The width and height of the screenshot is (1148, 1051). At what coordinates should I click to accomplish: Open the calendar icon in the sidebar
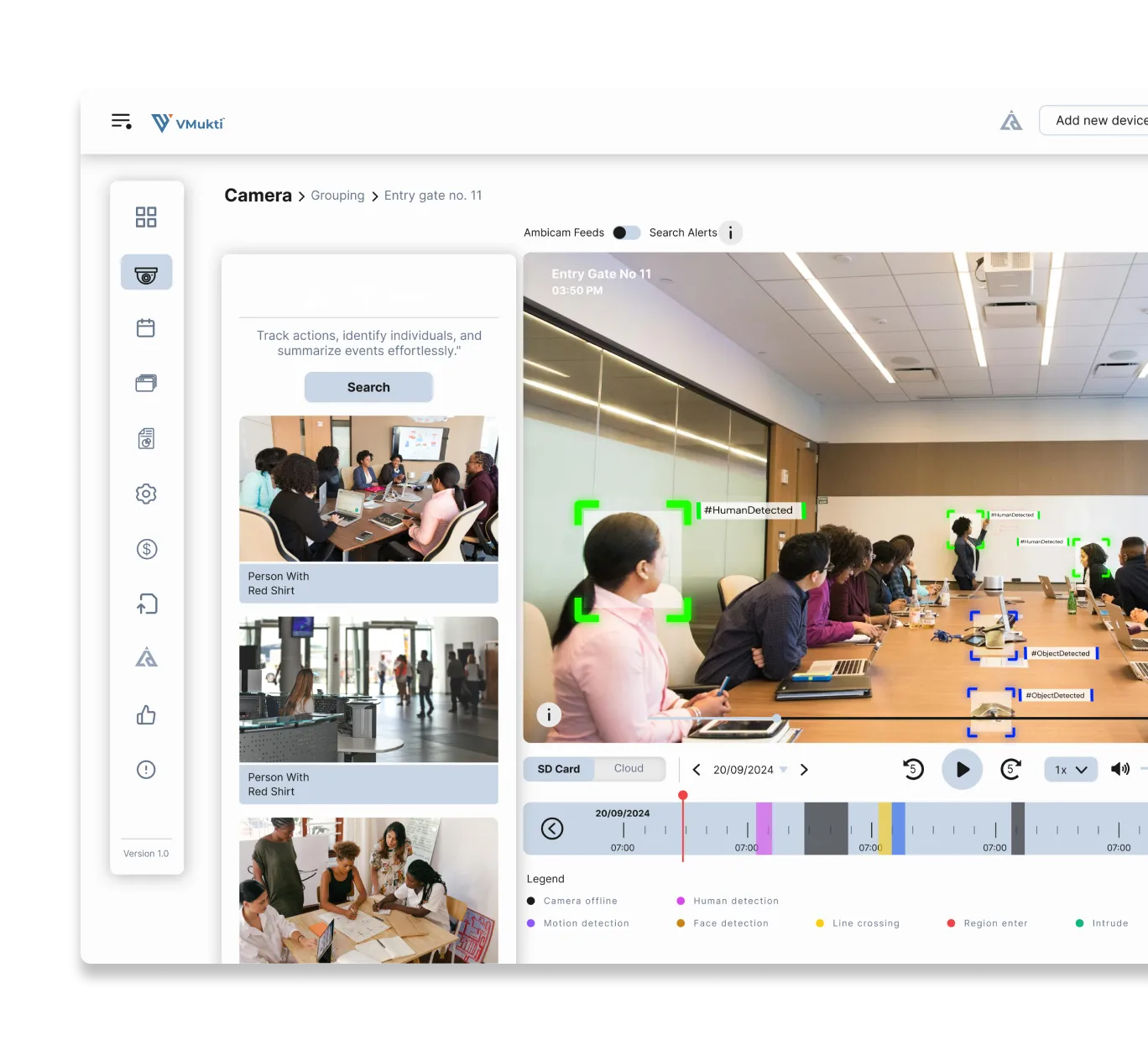click(x=145, y=327)
